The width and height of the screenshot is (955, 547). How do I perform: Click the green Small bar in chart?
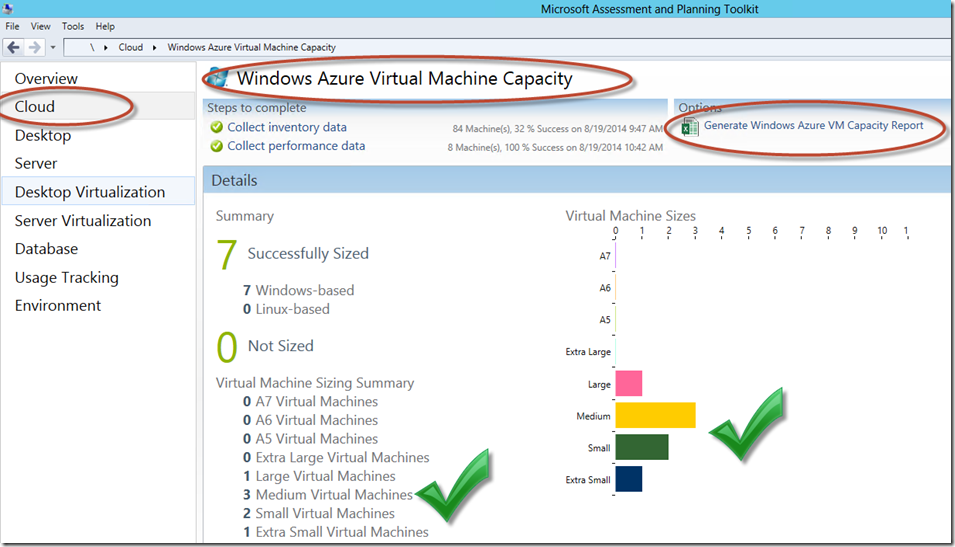pos(642,447)
